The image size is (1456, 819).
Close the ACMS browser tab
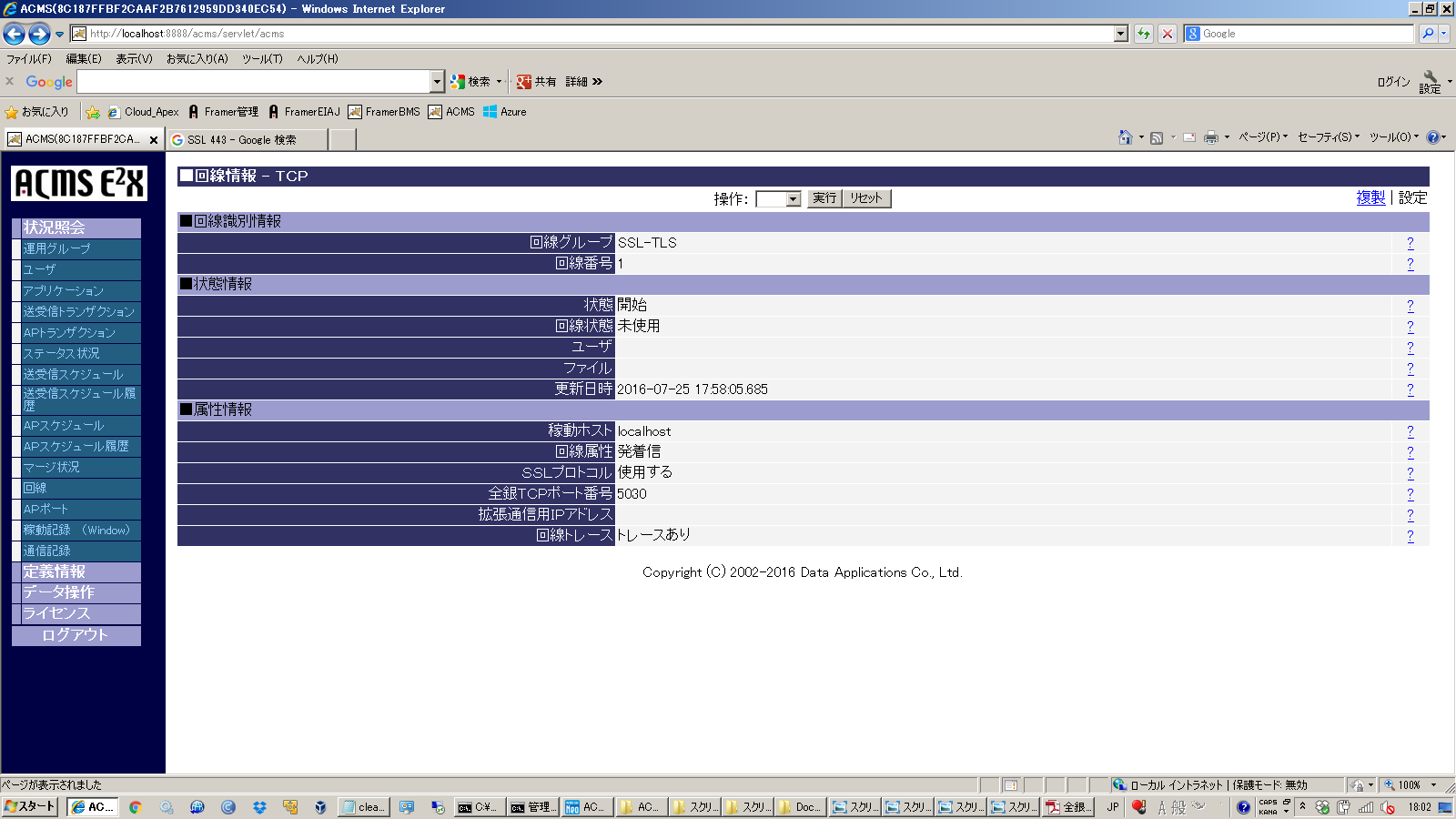click(x=154, y=139)
